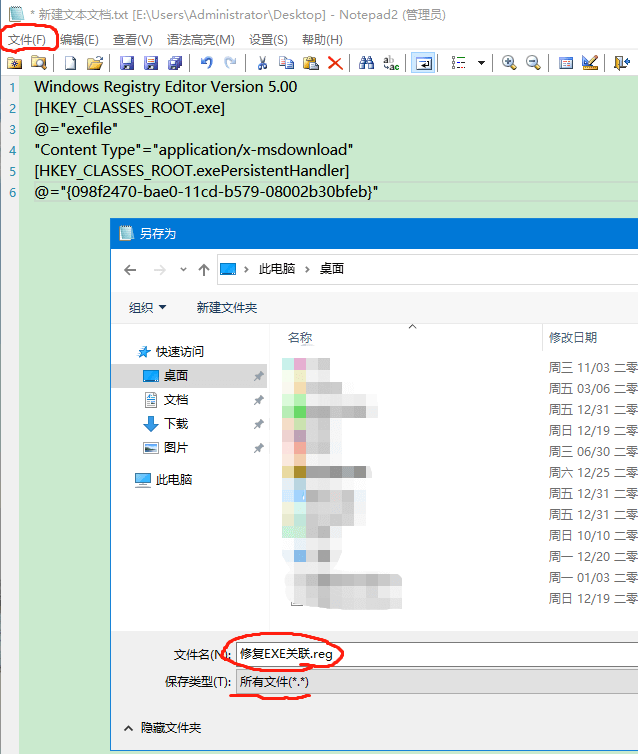Screen dimensions: 638x754
Task: Click the Cut scissors icon
Action: (x=262, y=63)
